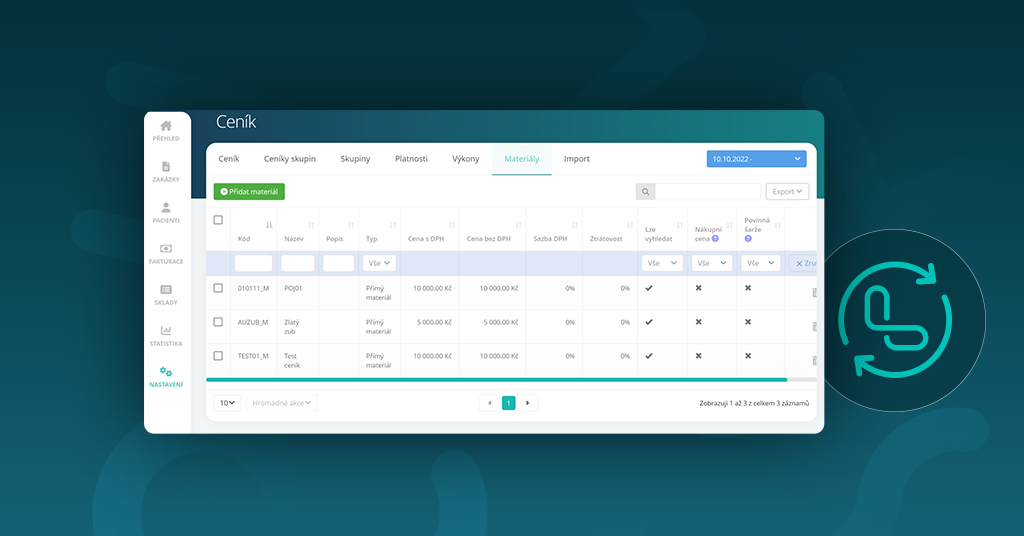The width and height of the screenshot is (1024, 536).
Task: Click the records count summary text
Action: [x=754, y=403]
